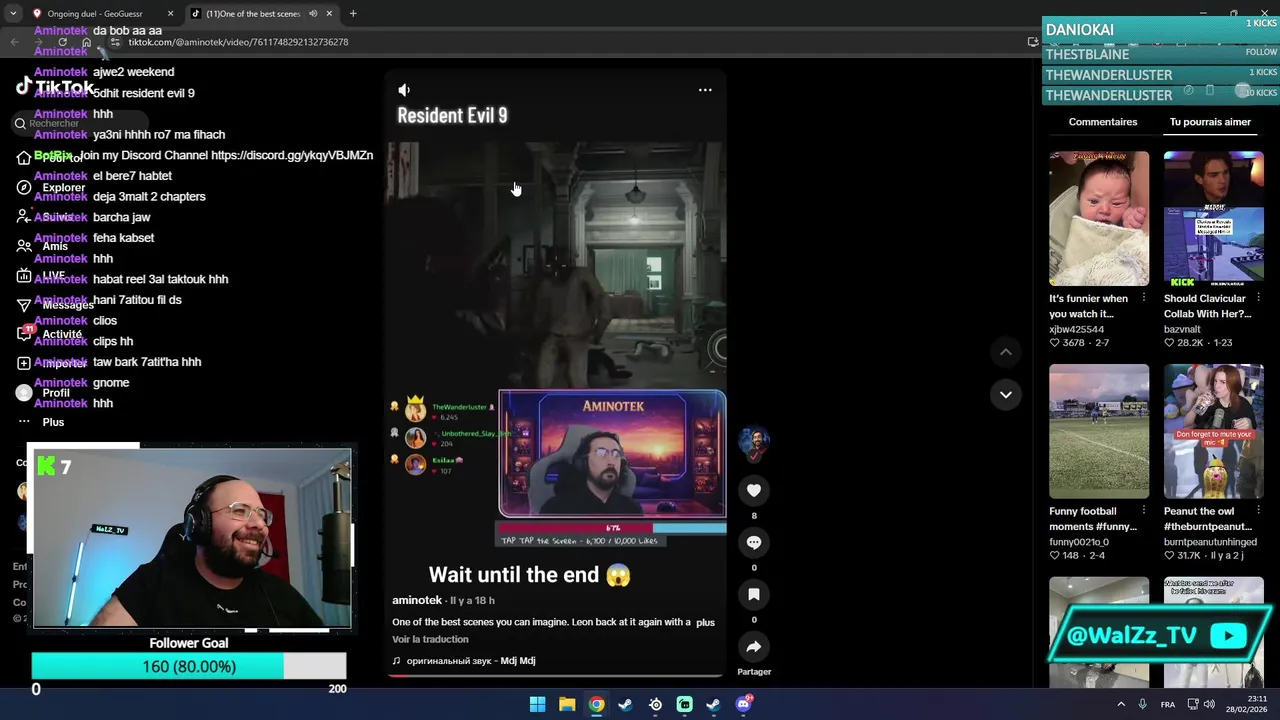The height and width of the screenshot is (720, 1280).
Task: Open the video's three-dot options menu
Action: (705, 90)
